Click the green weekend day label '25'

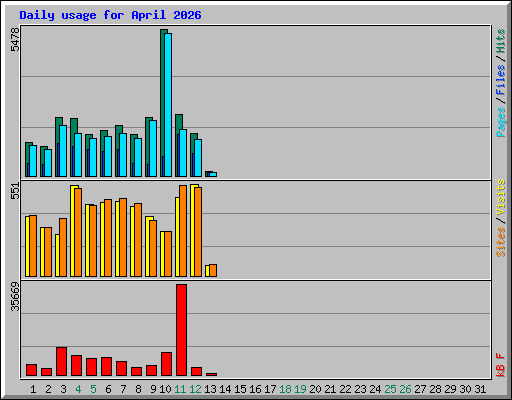[390, 389]
